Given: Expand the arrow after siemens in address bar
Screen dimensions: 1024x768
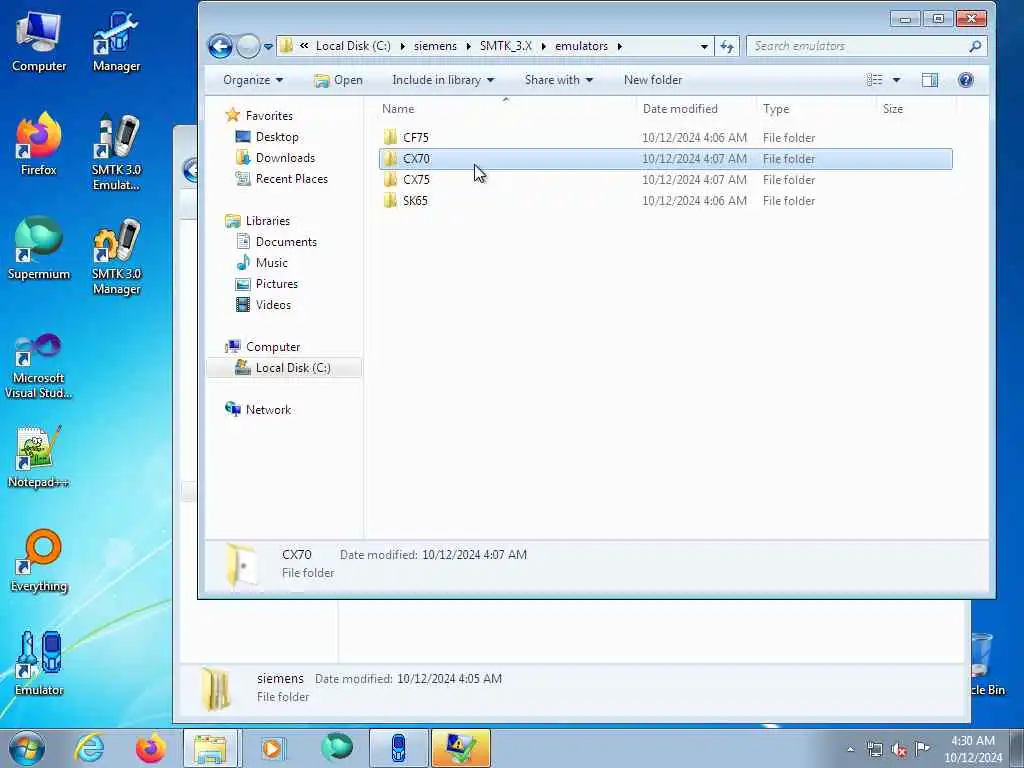Looking at the screenshot, I should tap(468, 46).
